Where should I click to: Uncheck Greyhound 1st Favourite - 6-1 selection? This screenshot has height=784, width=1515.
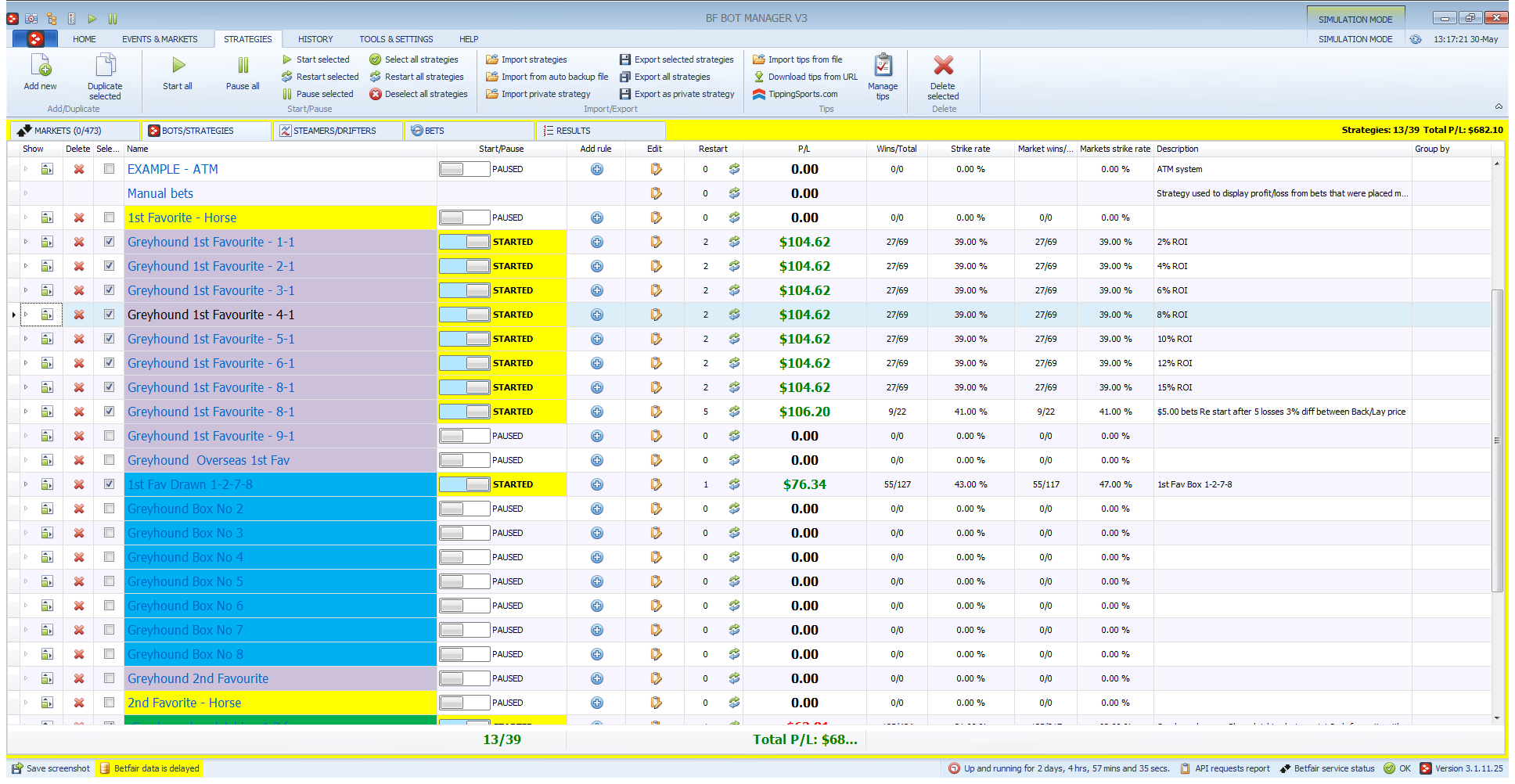(109, 363)
